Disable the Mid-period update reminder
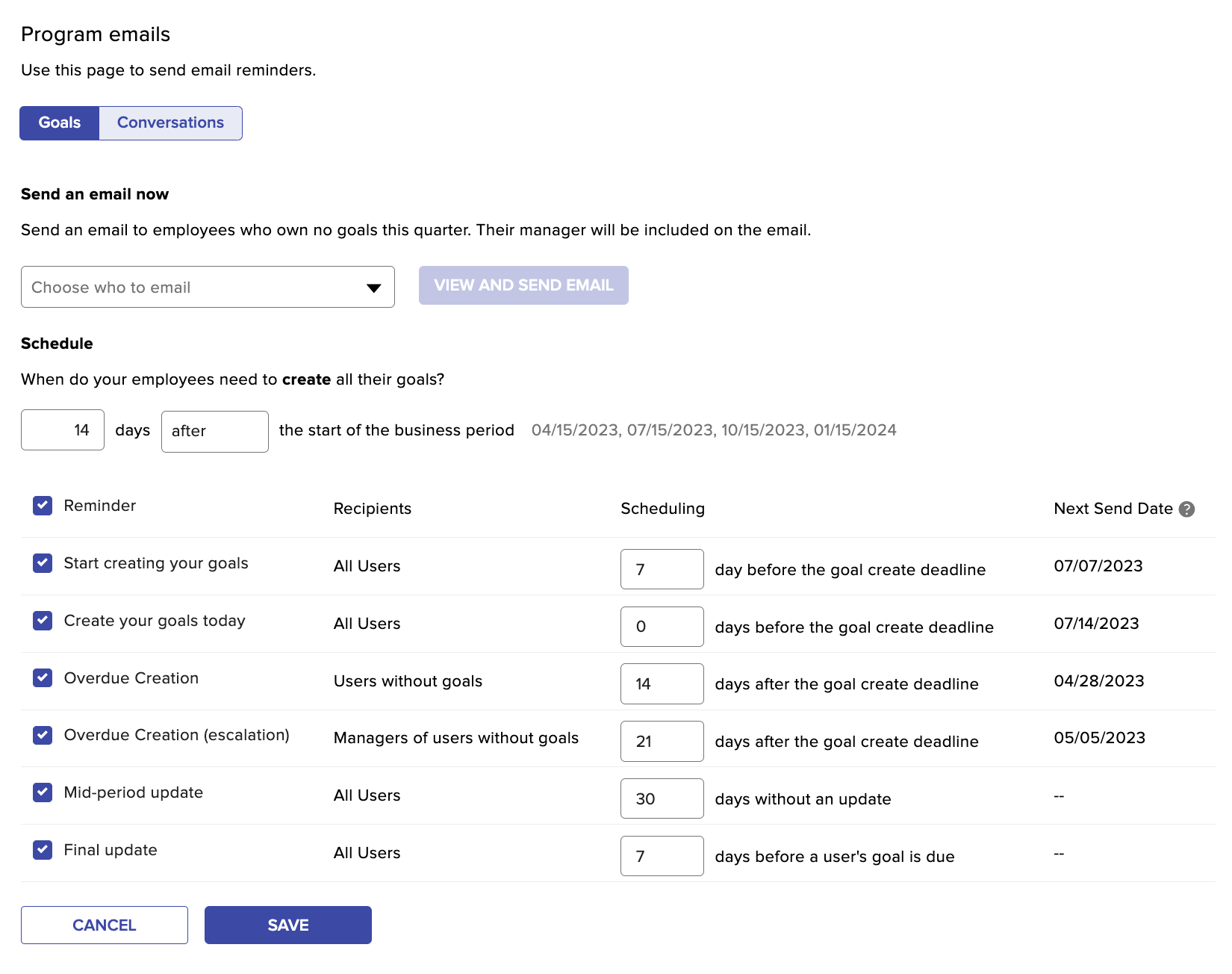Screen dimensions: 1232x974 (42, 792)
